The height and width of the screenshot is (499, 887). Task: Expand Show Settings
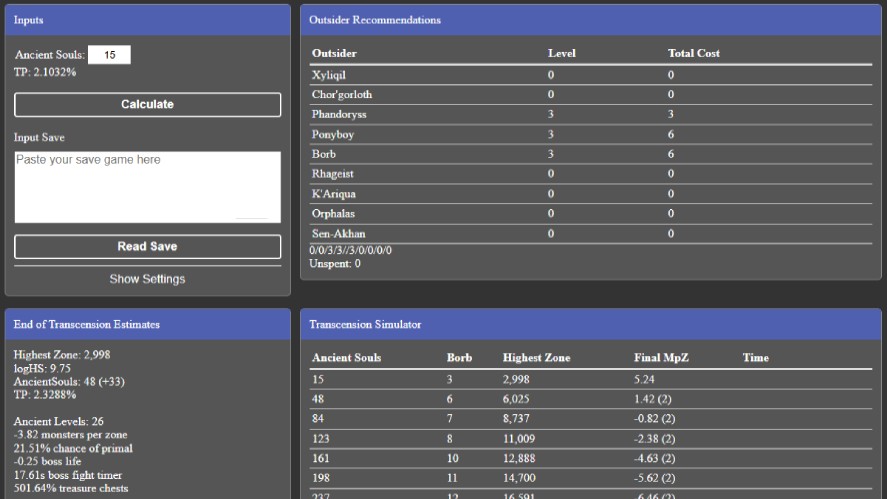coord(147,279)
